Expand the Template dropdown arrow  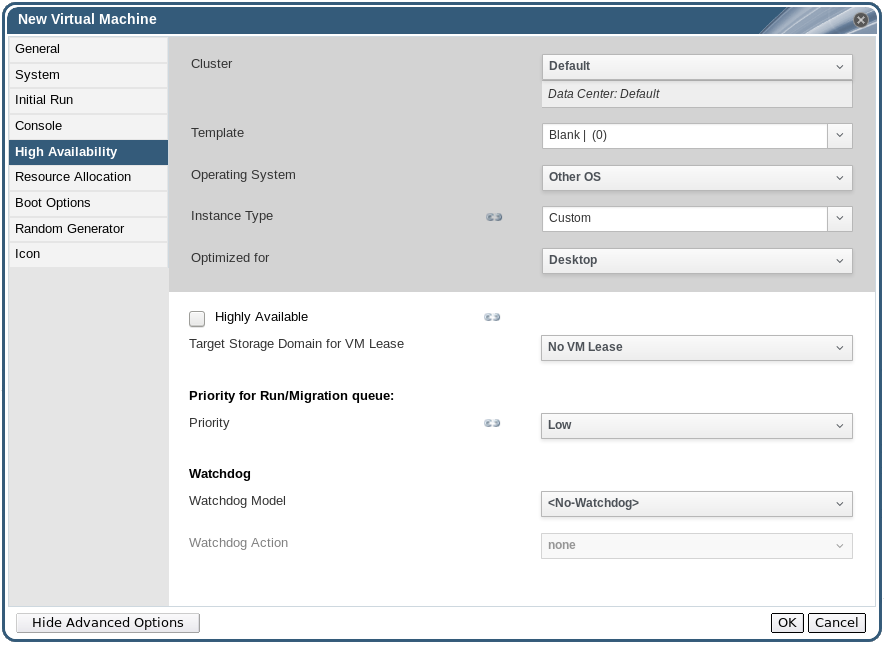(x=840, y=135)
